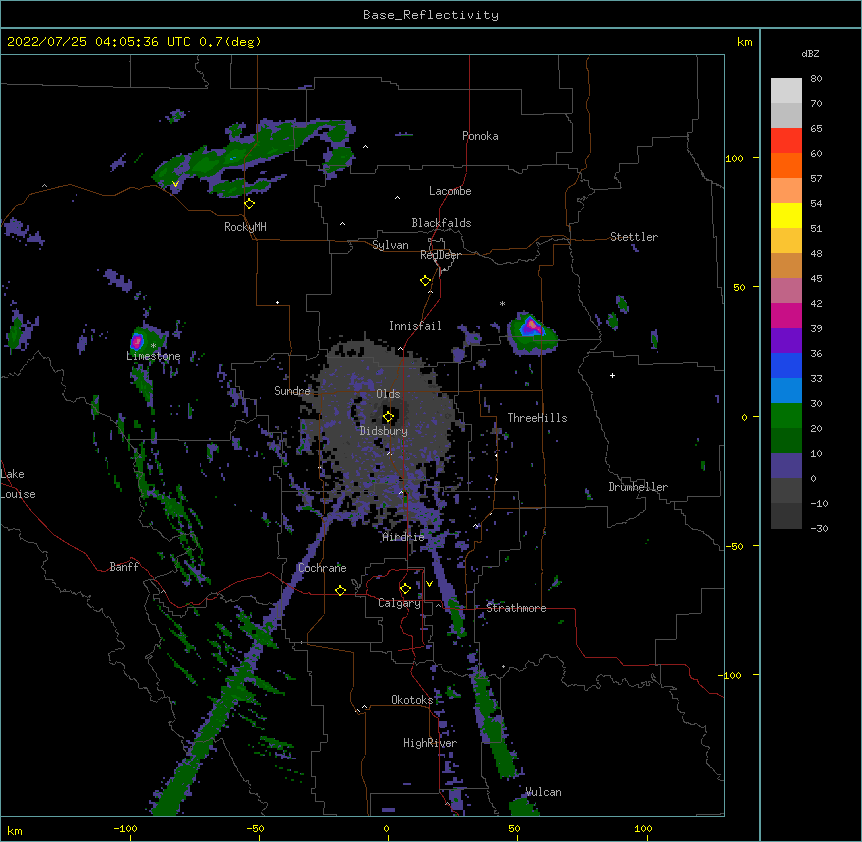This screenshot has height=842, width=862.
Task: Click the km unit label beside the timestamp row
Action: [x=745, y=42]
